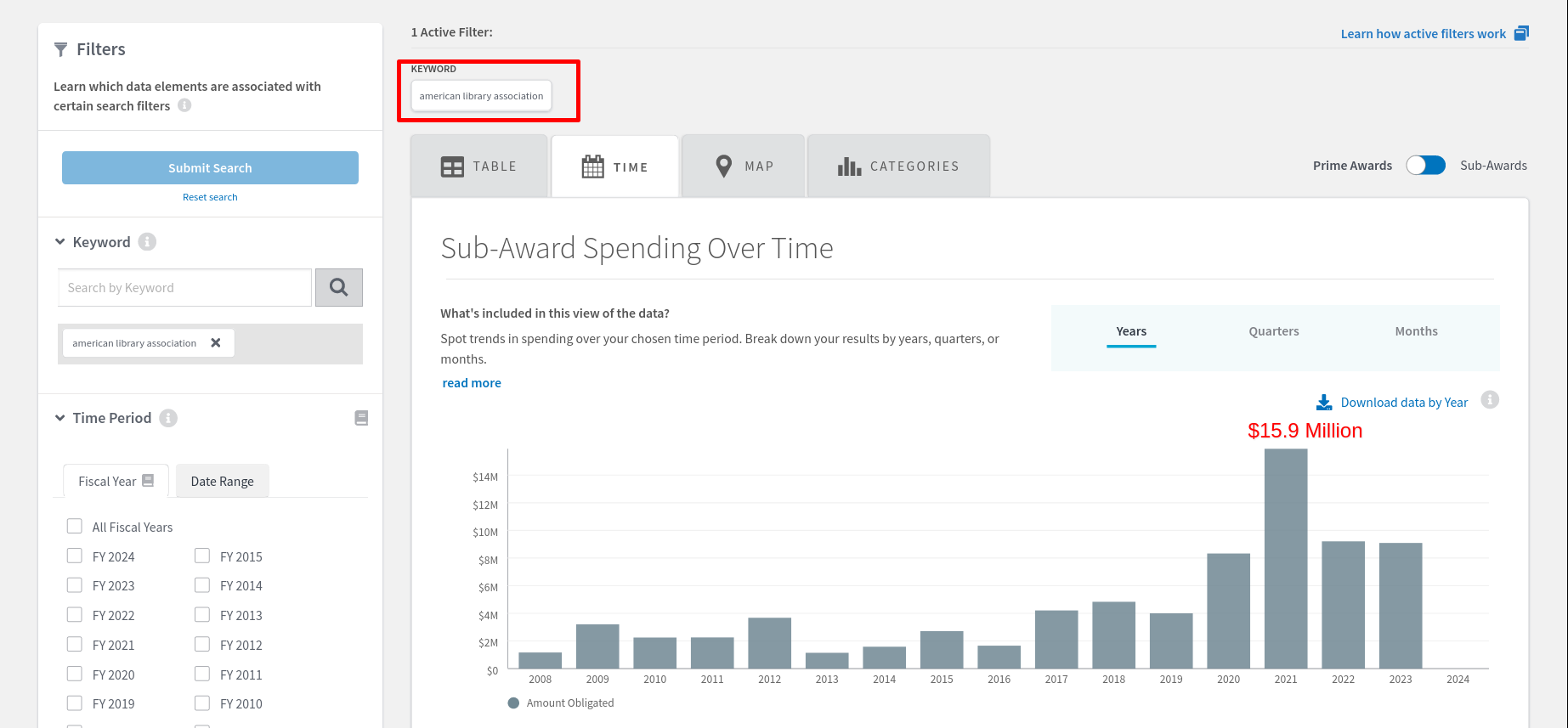Click the 2012 bar in the chart
This screenshot has height=728, width=1568.
click(770, 643)
